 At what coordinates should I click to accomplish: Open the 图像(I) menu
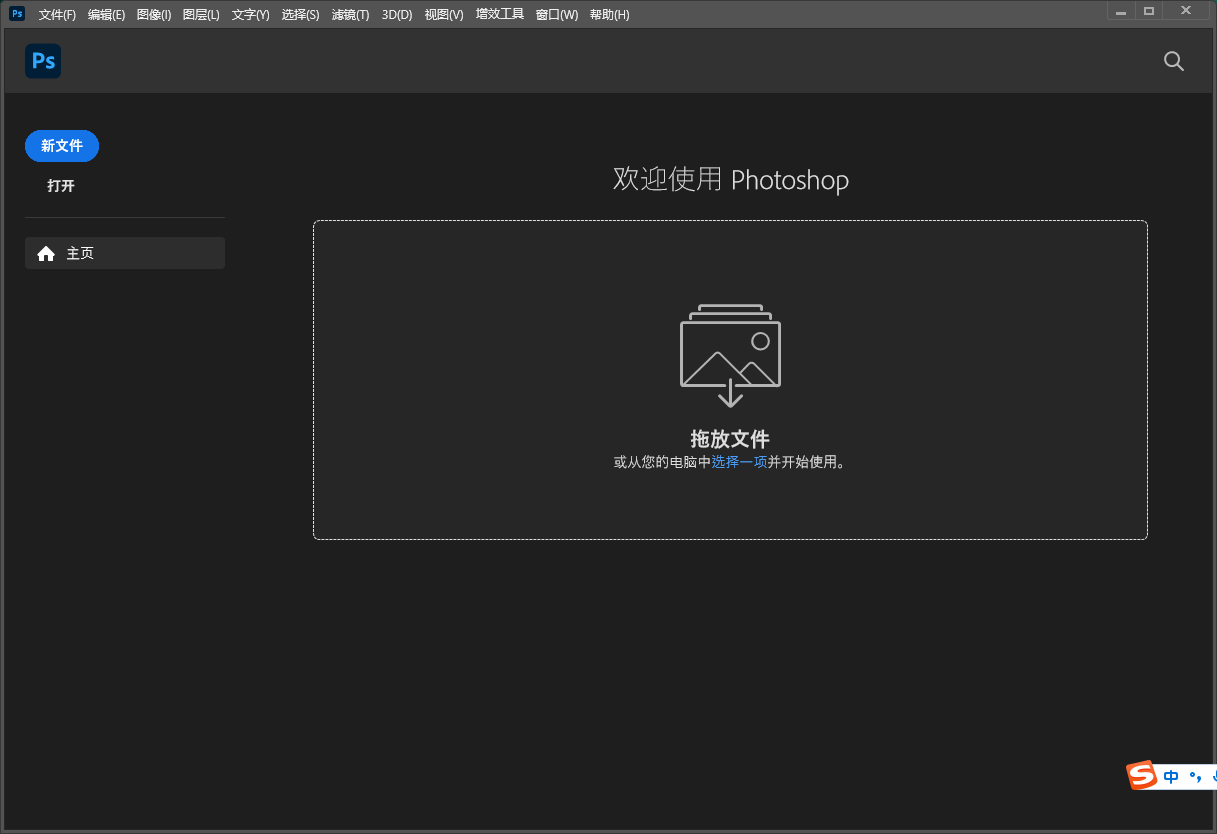[x=153, y=14]
